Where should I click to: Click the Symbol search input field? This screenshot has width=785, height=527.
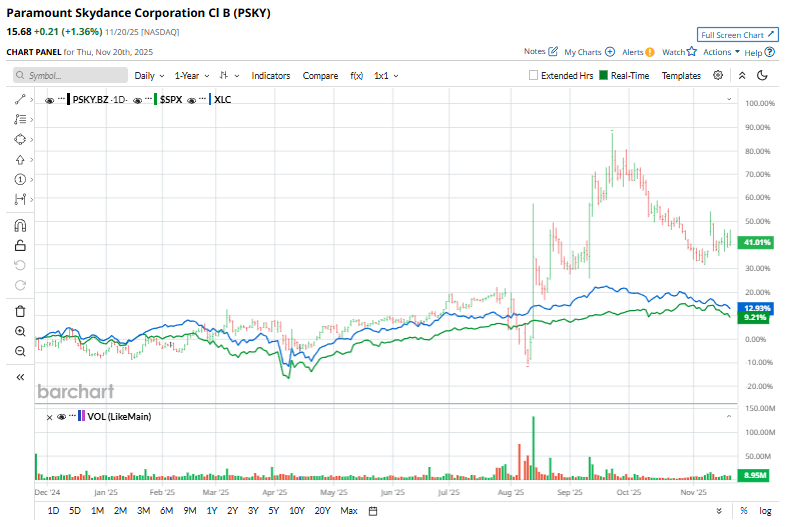(x=70, y=75)
